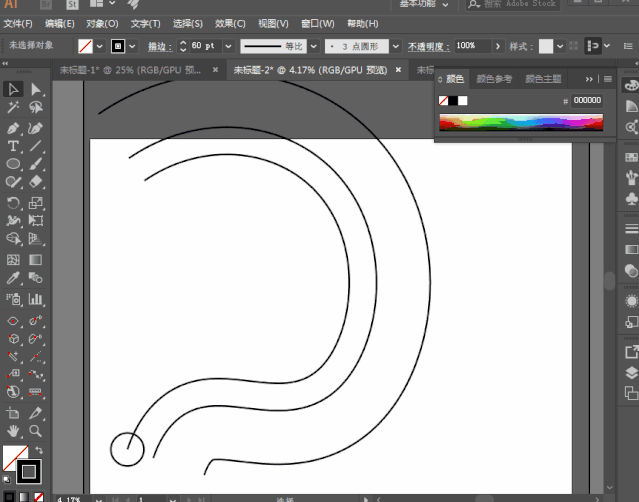
Task: Click the 不透明度 opacity link
Action: 428,46
